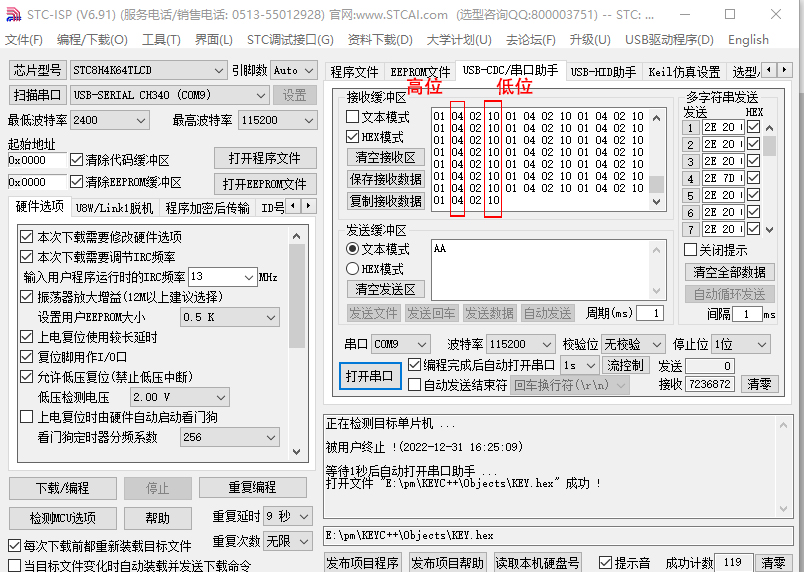Screen dimensions: 804x572
Task: Click left arrow of 硬件选项 tab strip
Action: (293, 206)
